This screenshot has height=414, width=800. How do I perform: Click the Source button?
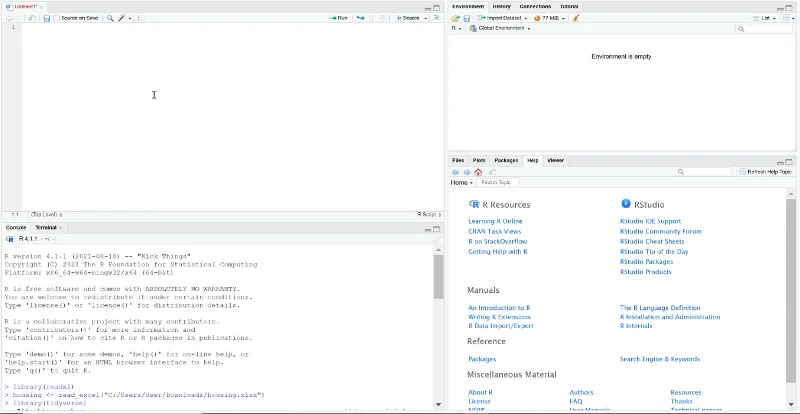(x=408, y=18)
